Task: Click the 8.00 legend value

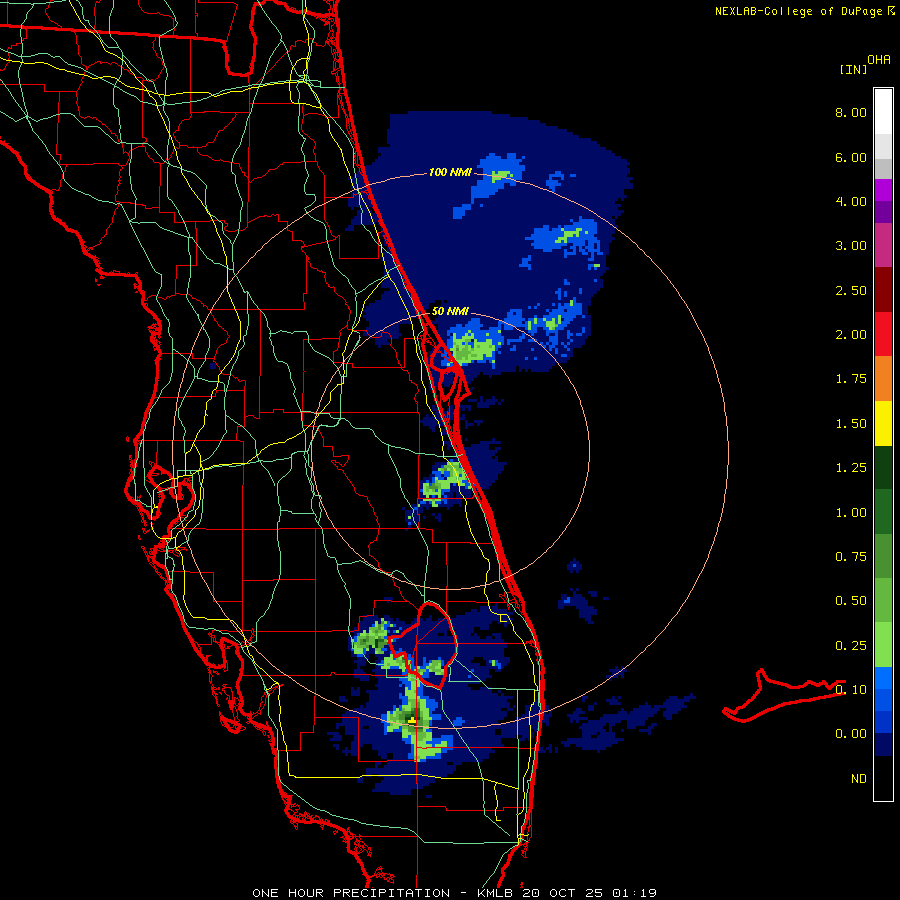Action: (851, 112)
